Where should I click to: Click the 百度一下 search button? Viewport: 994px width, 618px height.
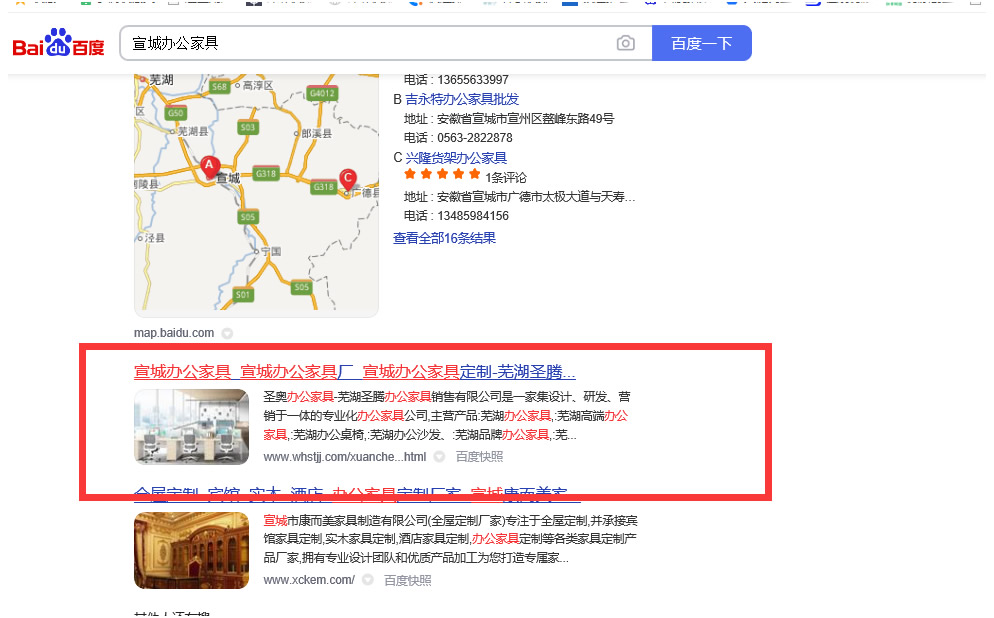(701, 43)
